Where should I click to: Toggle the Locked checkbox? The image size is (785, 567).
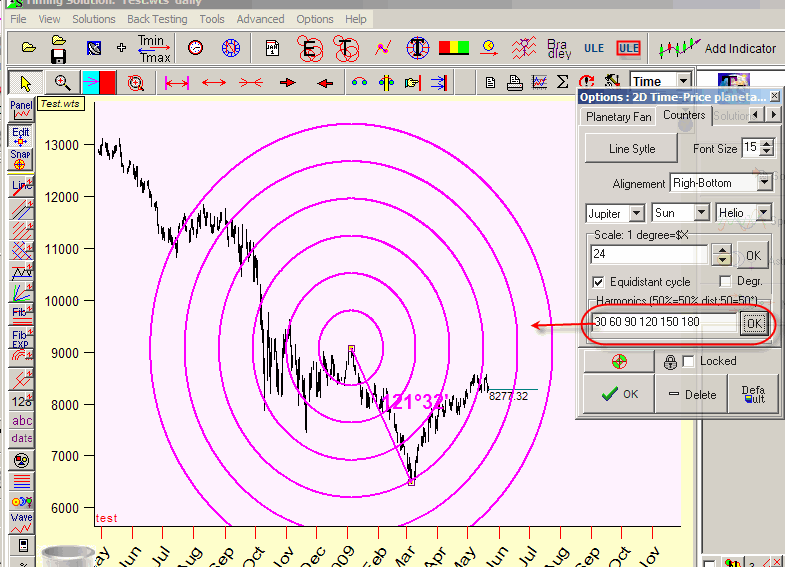tap(689, 361)
